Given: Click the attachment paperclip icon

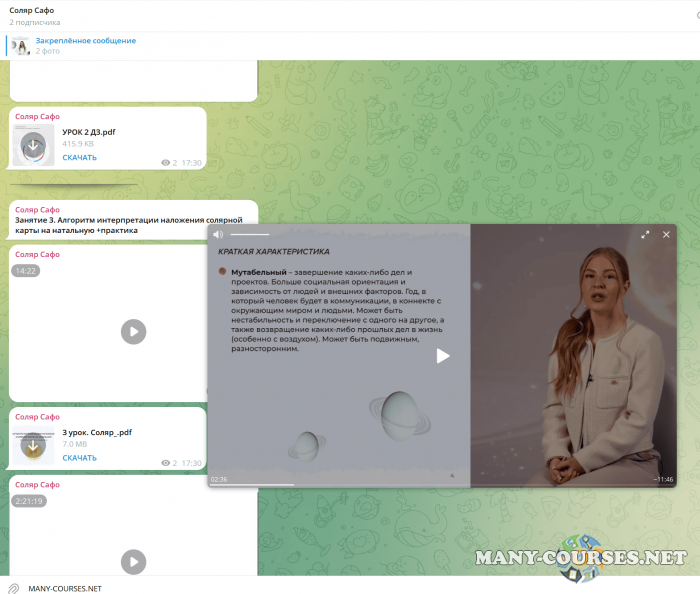Looking at the screenshot, I should (14, 589).
